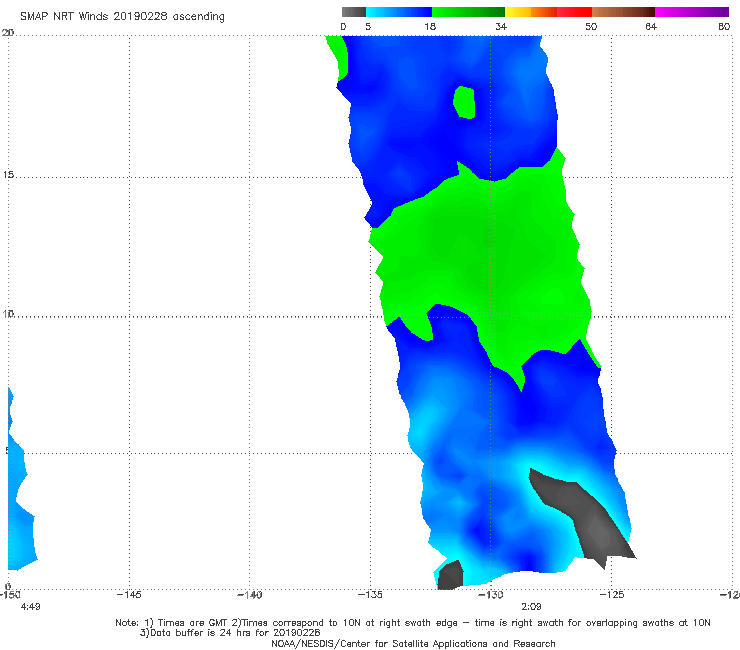Click the longitude label '-130'
Screen dimensions: 740x650
click(491, 595)
